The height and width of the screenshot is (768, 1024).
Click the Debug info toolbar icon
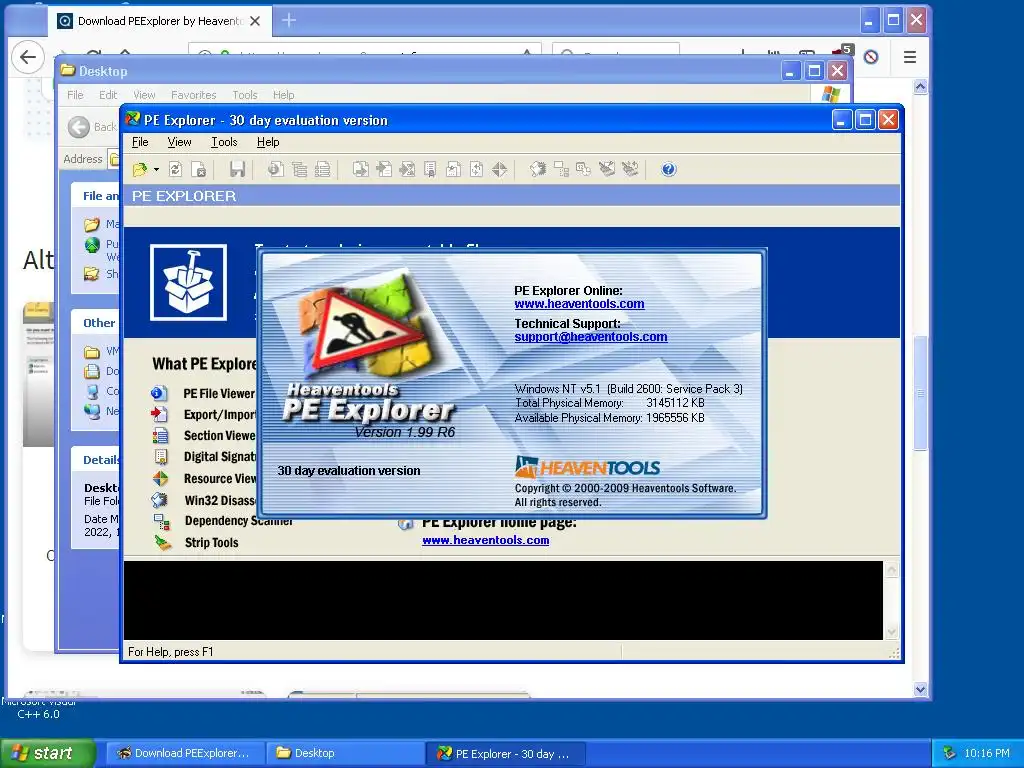tap(453, 170)
